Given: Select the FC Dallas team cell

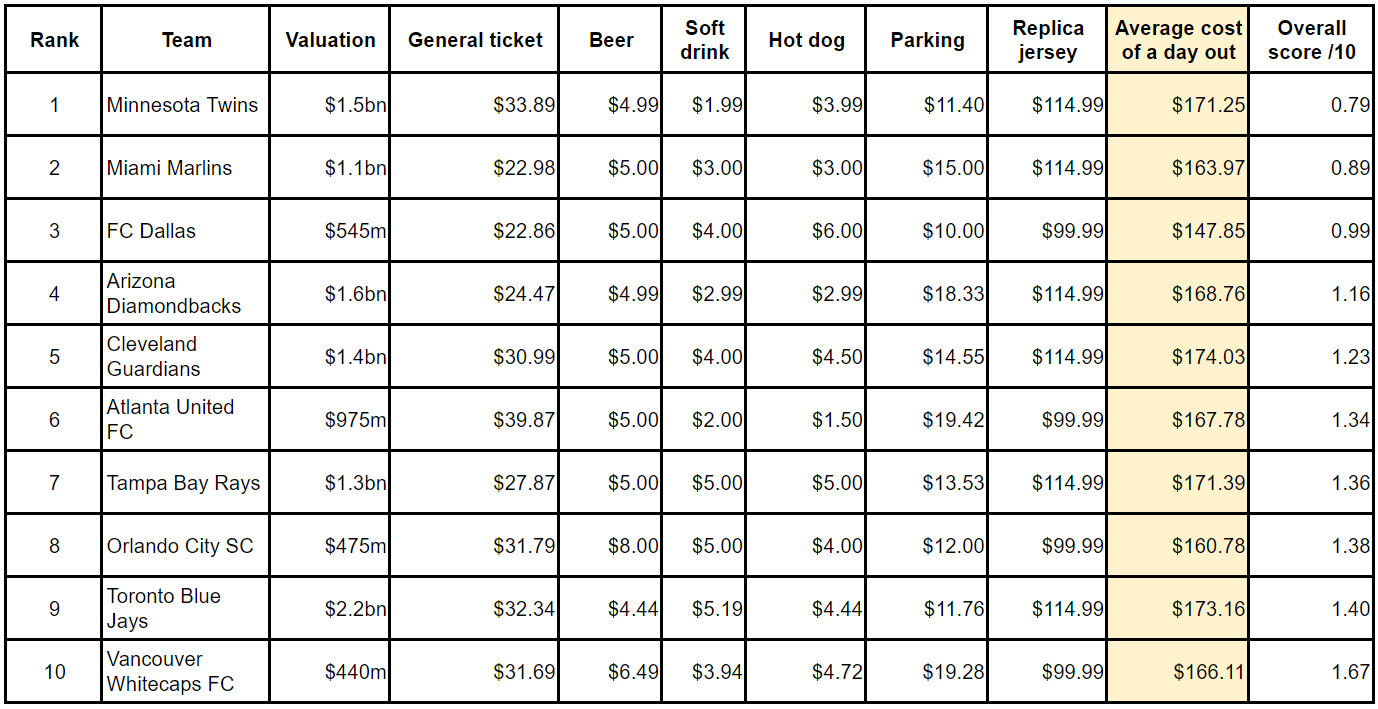Looking at the screenshot, I should click(152, 231).
